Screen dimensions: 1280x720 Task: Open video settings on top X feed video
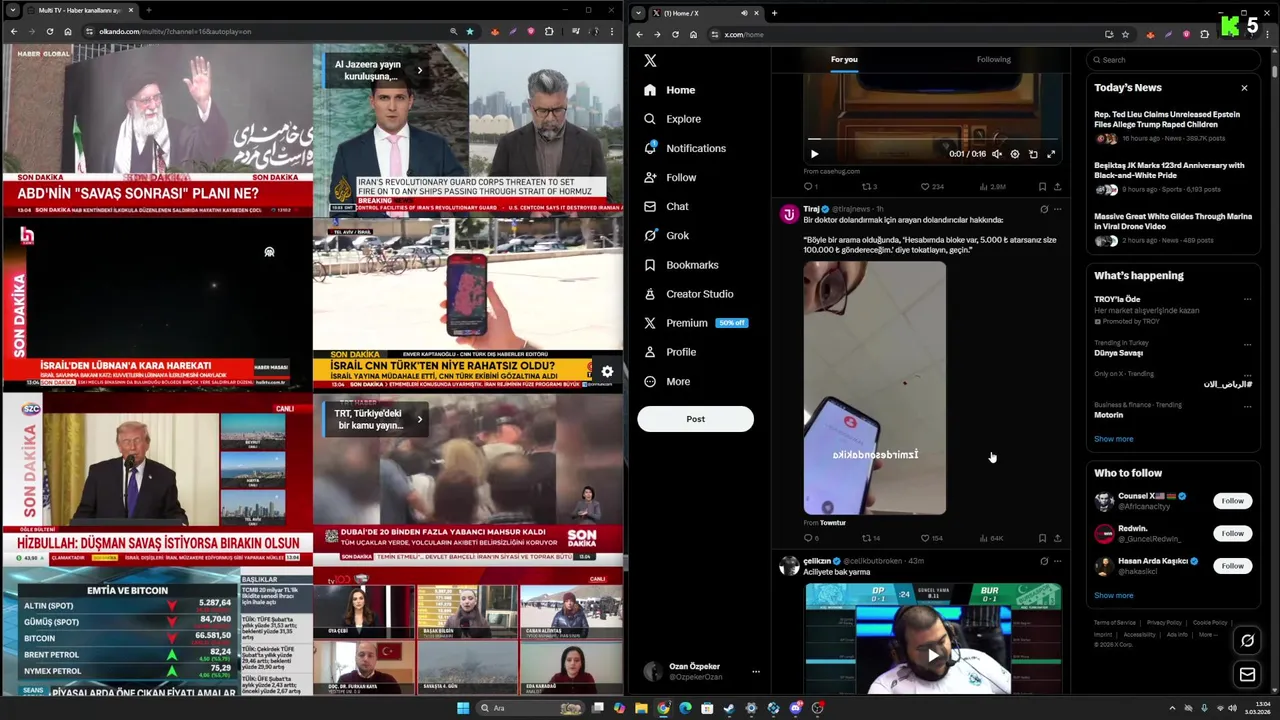click(x=1015, y=154)
